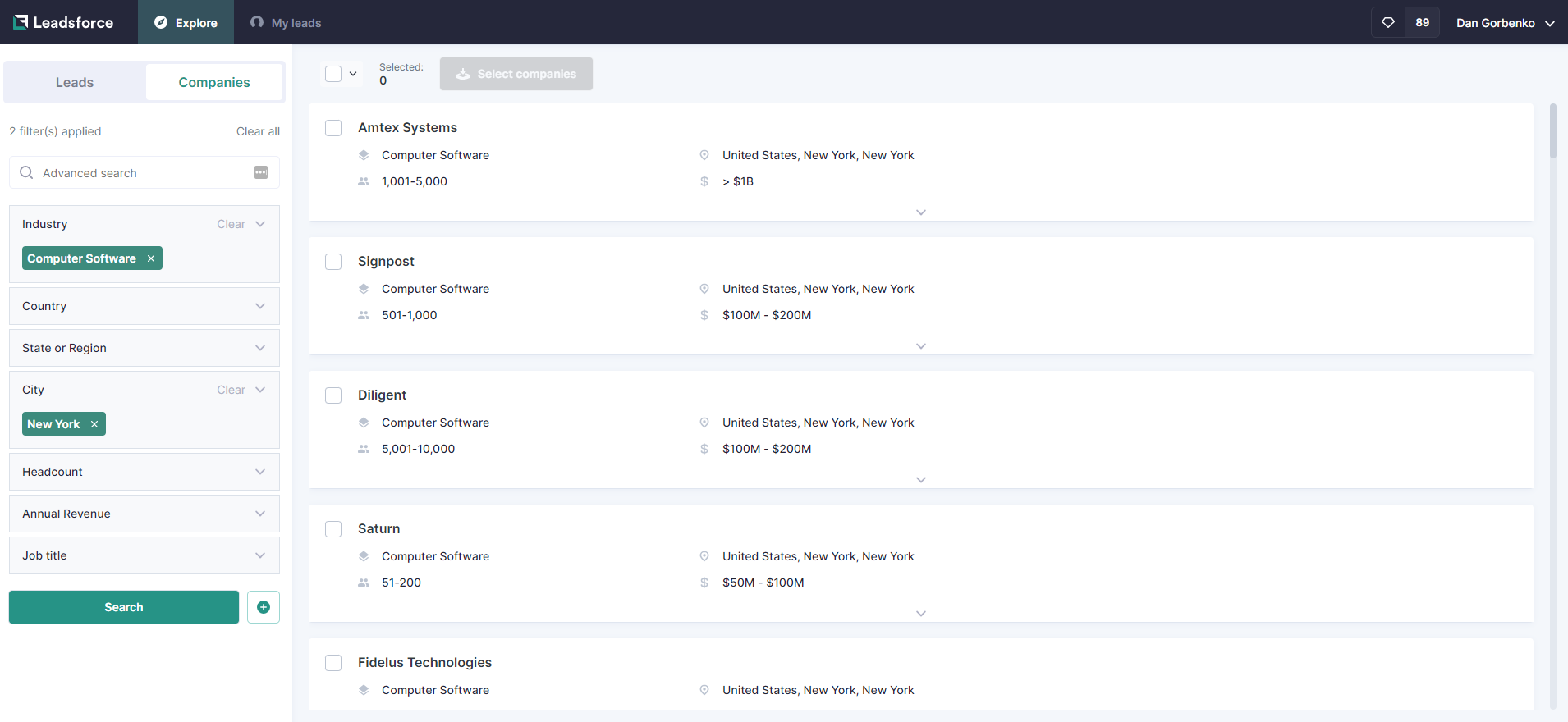
Task: Click revenue dollar icon in Saturn card
Action: coord(704,583)
